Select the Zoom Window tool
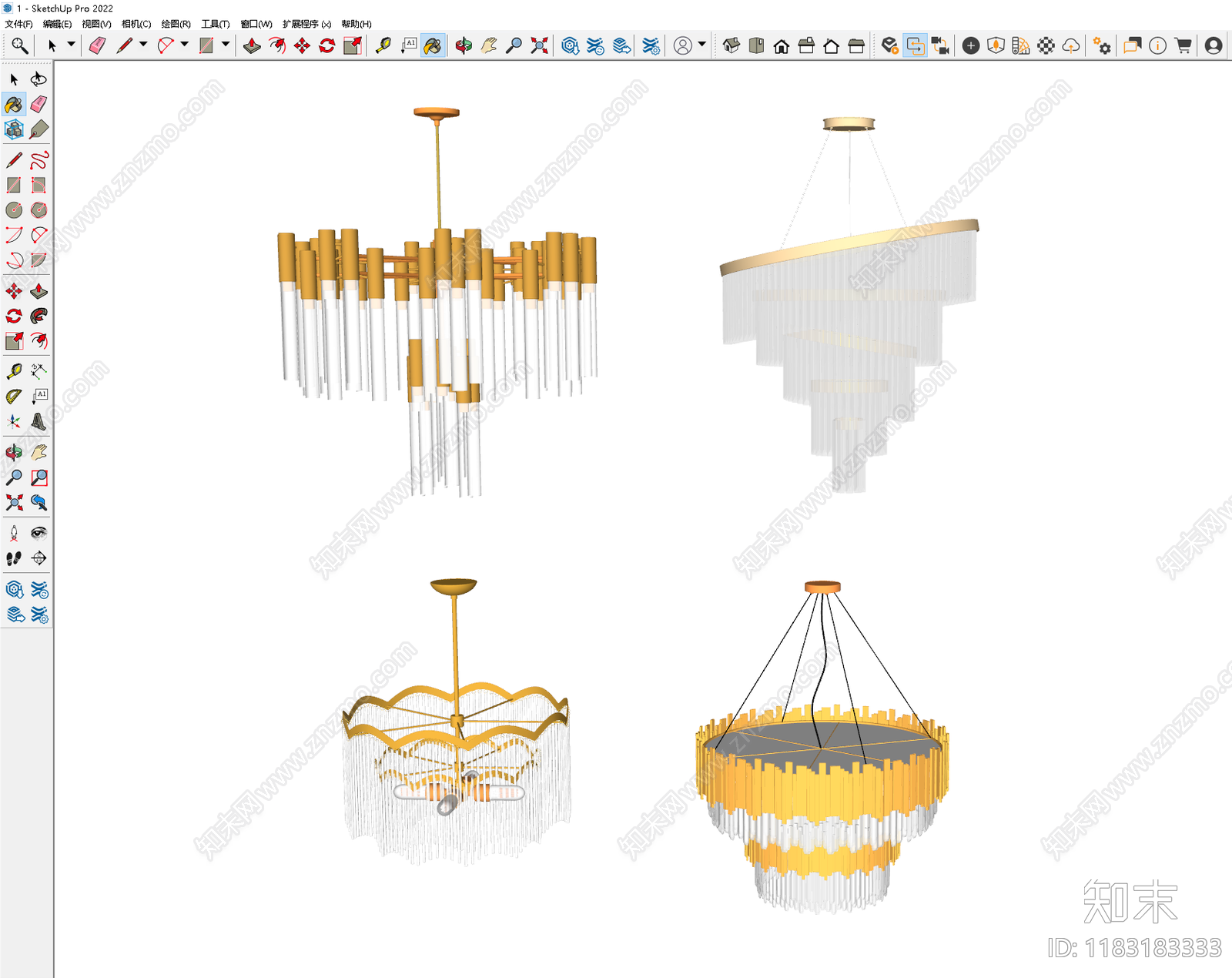This screenshot has width=1232, height=978. [38, 477]
